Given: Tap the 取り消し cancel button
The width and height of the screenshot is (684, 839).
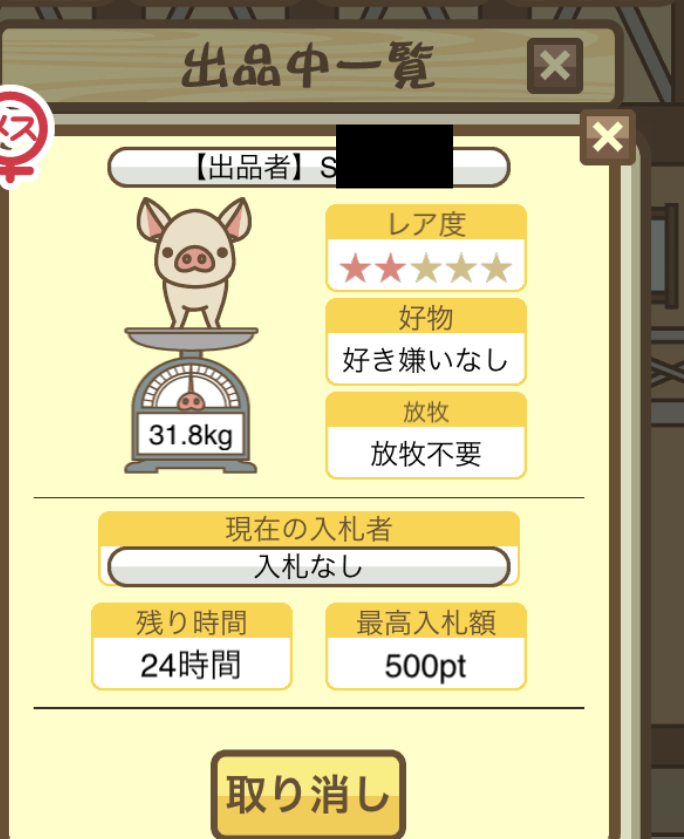Looking at the screenshot, I should click(308, 794).
